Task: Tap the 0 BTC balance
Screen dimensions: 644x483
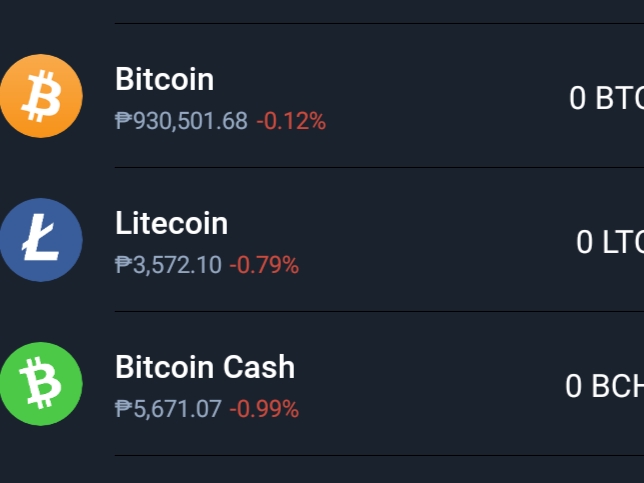Action: tap(607, 98)
